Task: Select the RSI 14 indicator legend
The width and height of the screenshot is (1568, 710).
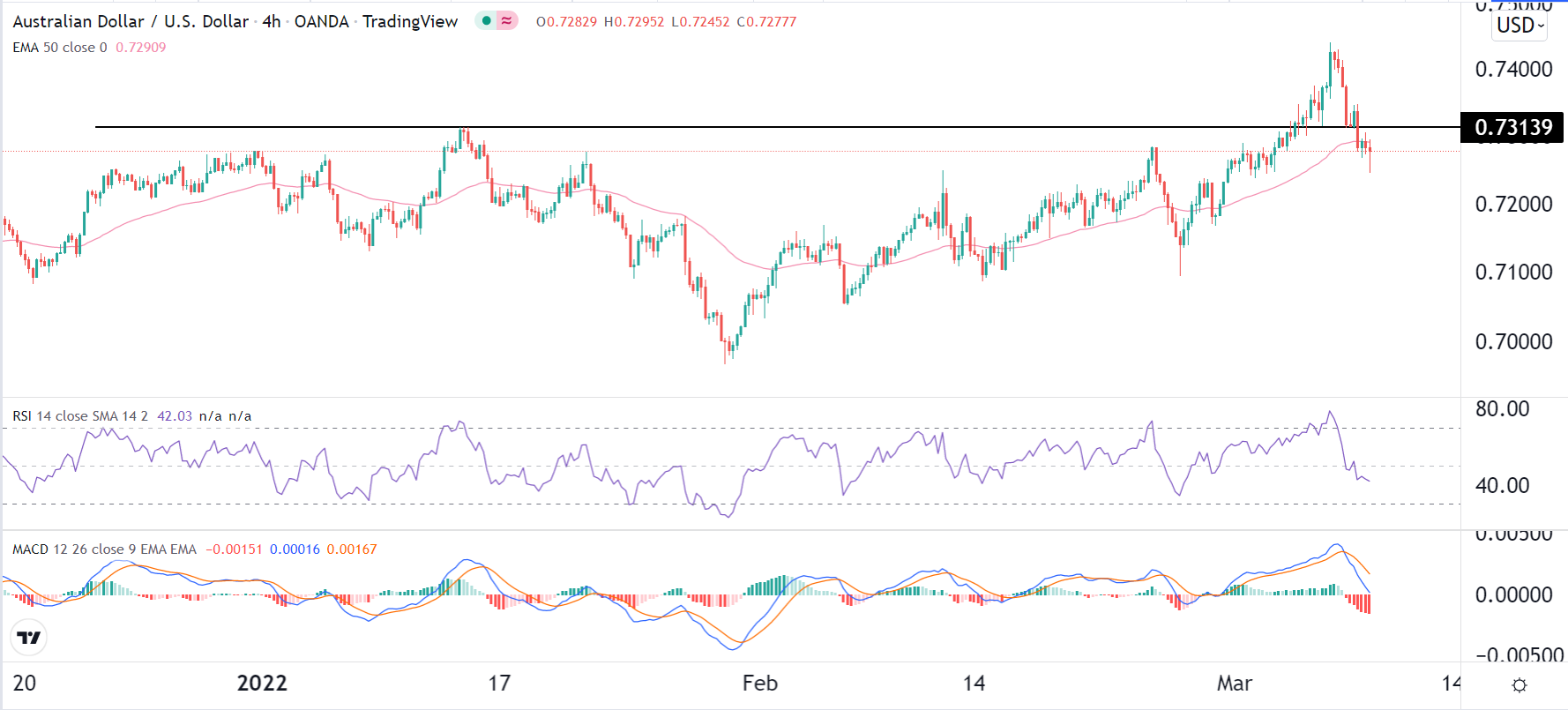Action: click(79, 416)
